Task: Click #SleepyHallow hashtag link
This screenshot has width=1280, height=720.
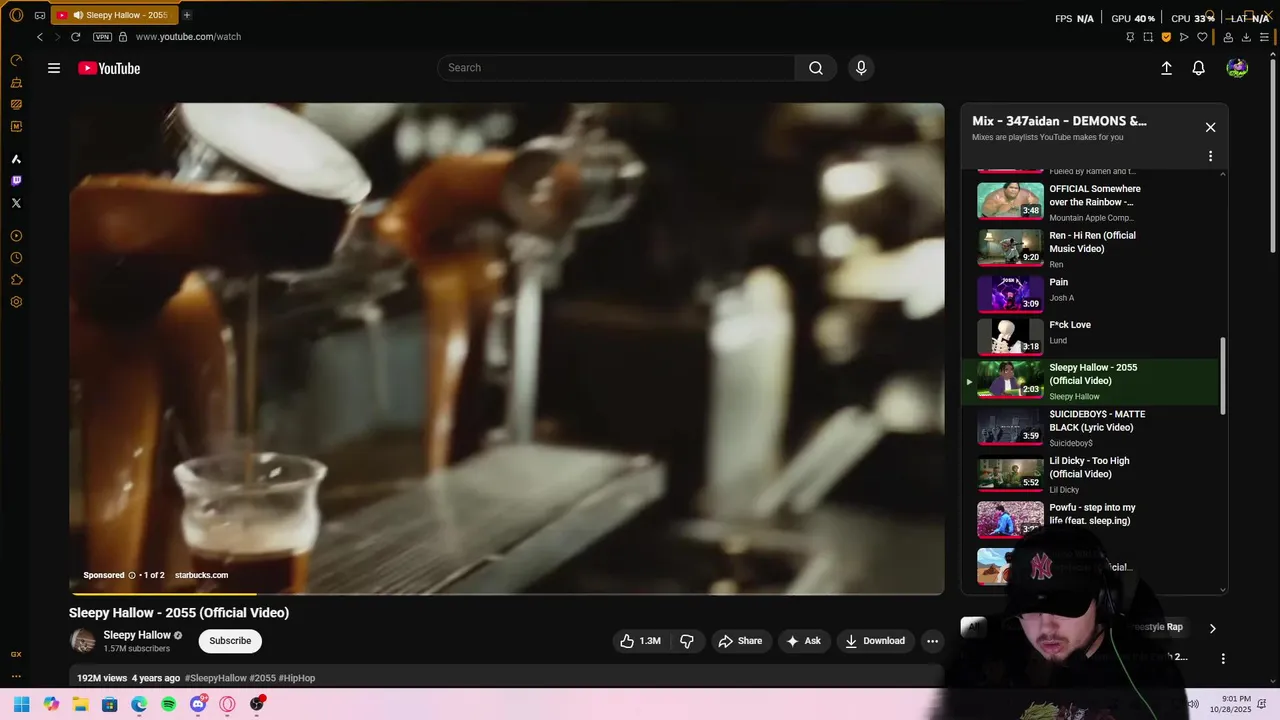Action: [x=215, y=678]
